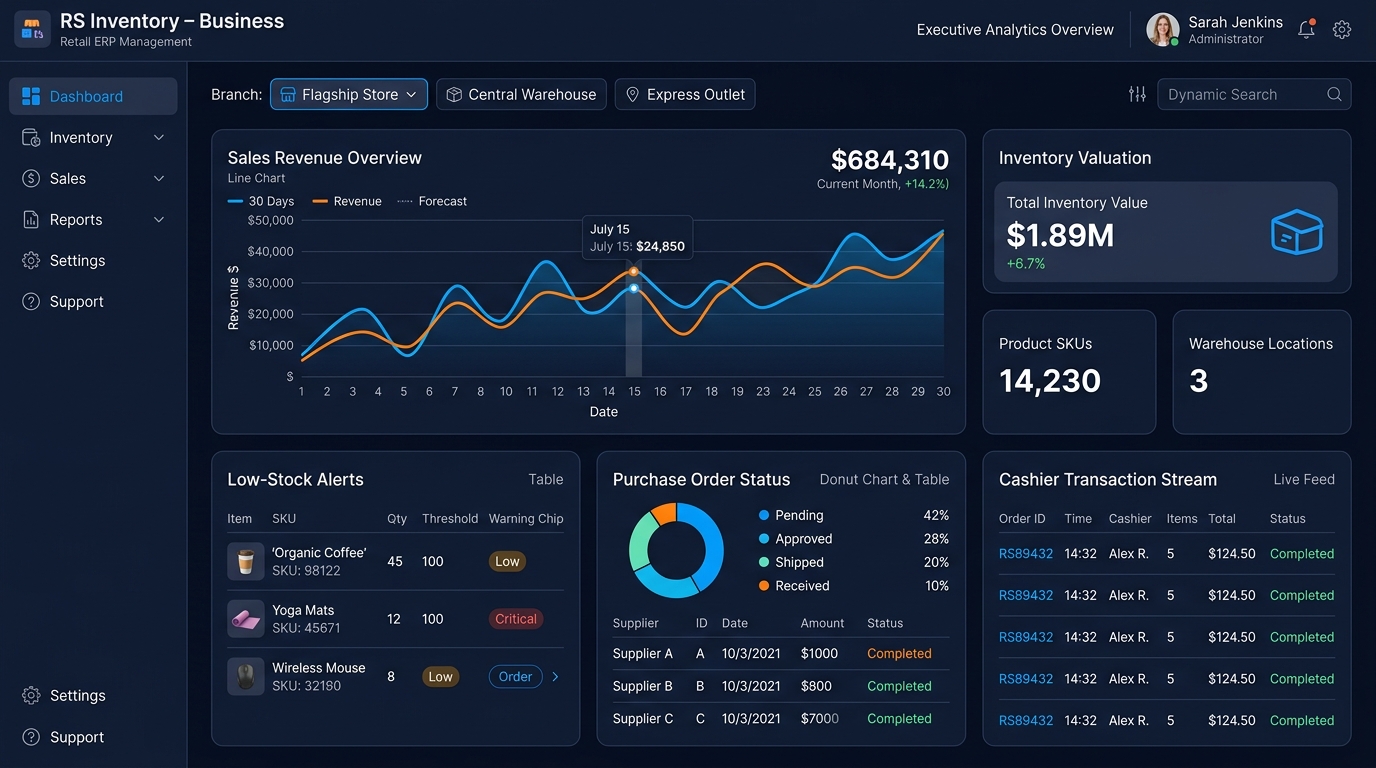
Task: Open the Flagship Store branch dropdown
Action: coord(349,94)
